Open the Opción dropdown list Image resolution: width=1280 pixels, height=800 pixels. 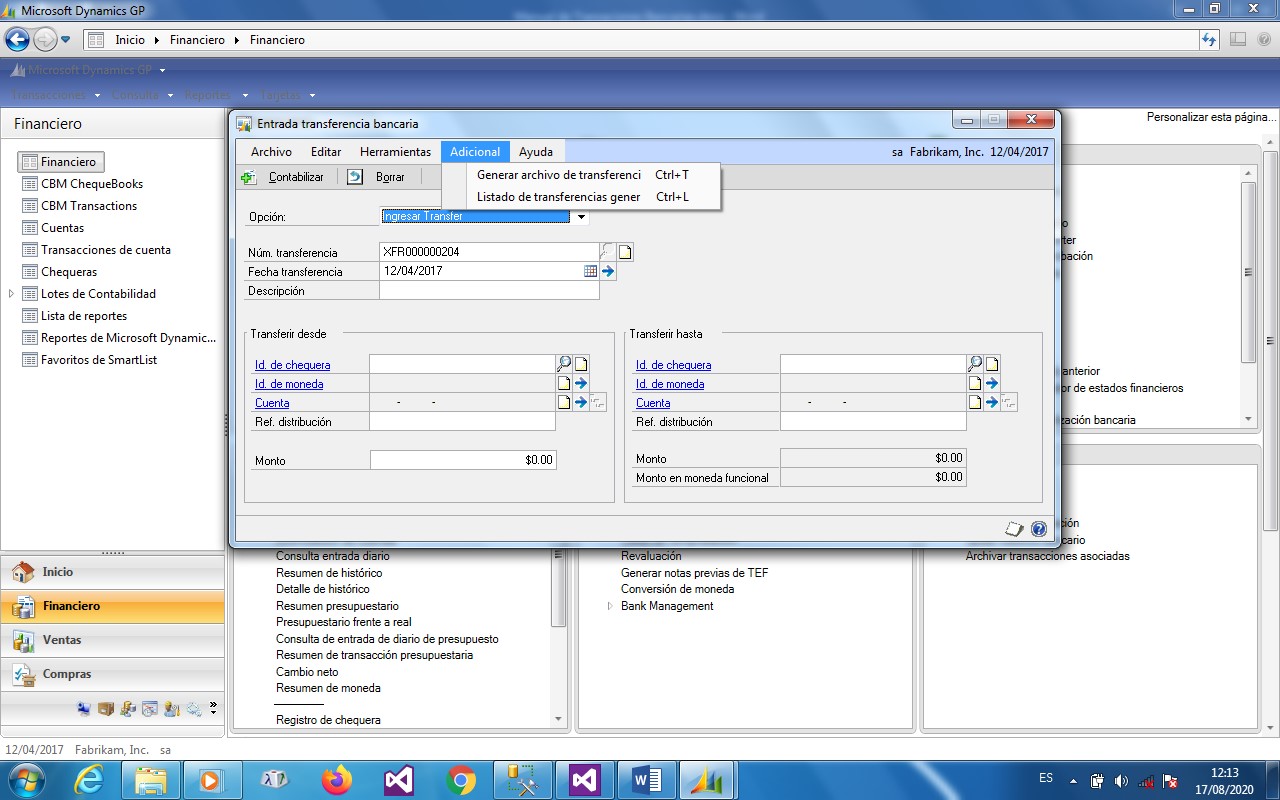[x=580, y=216]
